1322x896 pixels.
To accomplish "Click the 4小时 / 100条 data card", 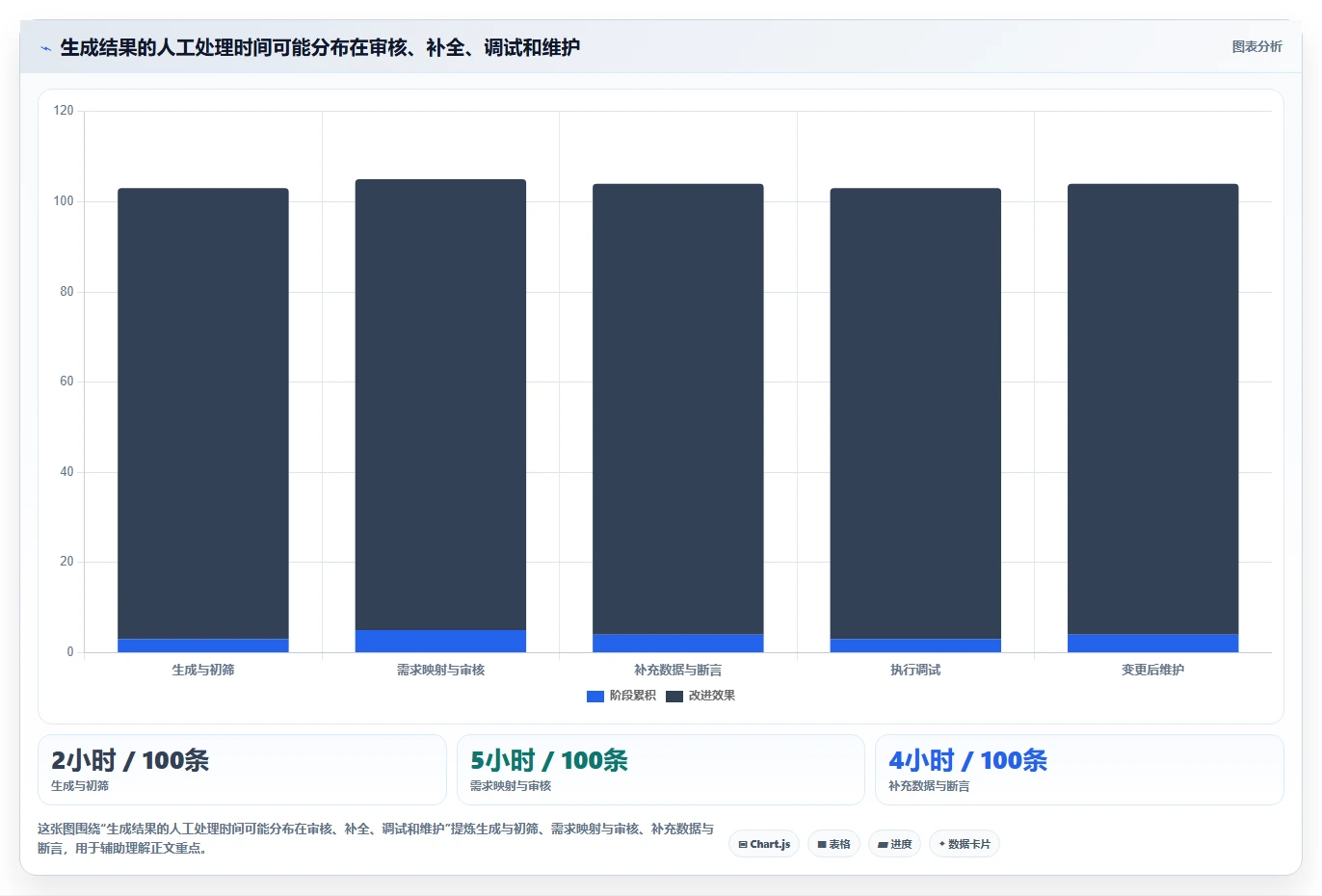I will (1079, 770).
